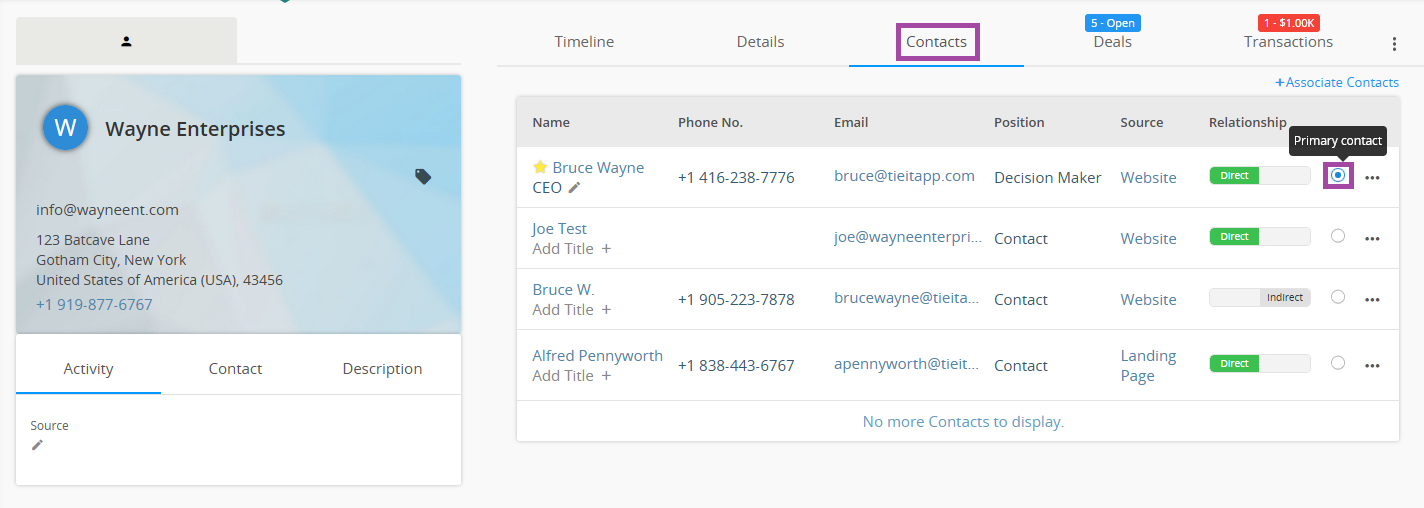Click plus icon to add title for Bruce W.
Screen dimensions: 1424x508
coord(606,309)
